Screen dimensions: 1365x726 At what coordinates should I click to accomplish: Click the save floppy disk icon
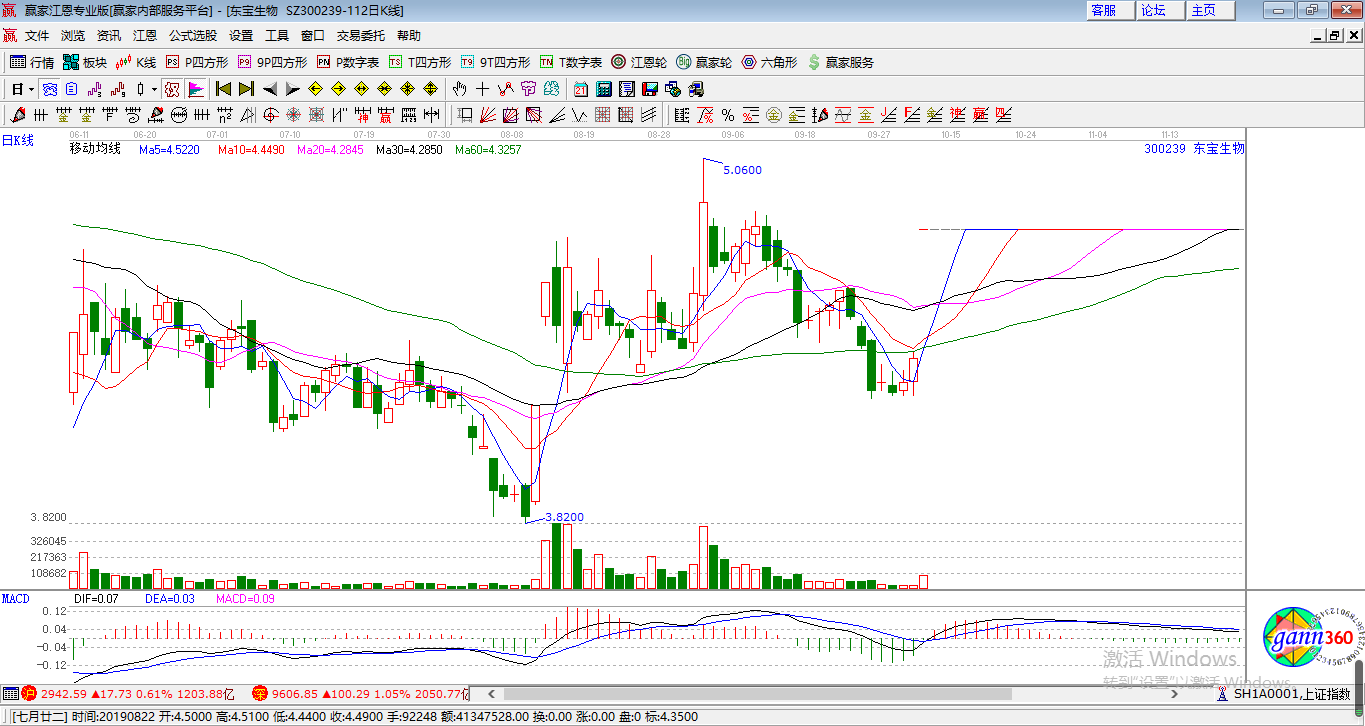point(651,89)
